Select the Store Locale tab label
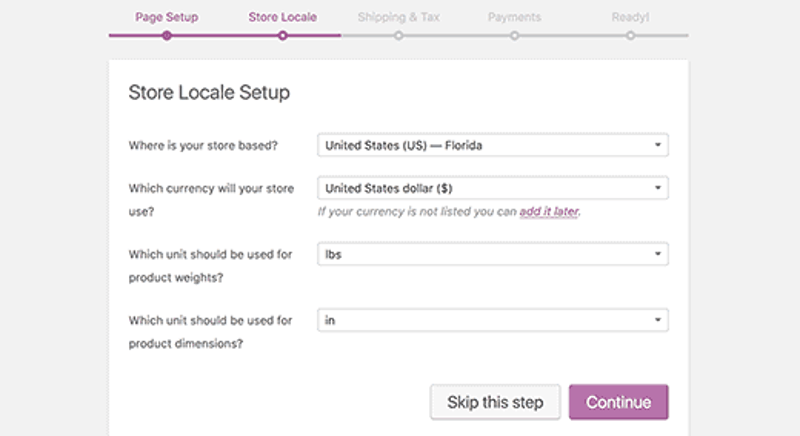Image resolution: width=800 pixels, height=436 pixels. (283, 17)
